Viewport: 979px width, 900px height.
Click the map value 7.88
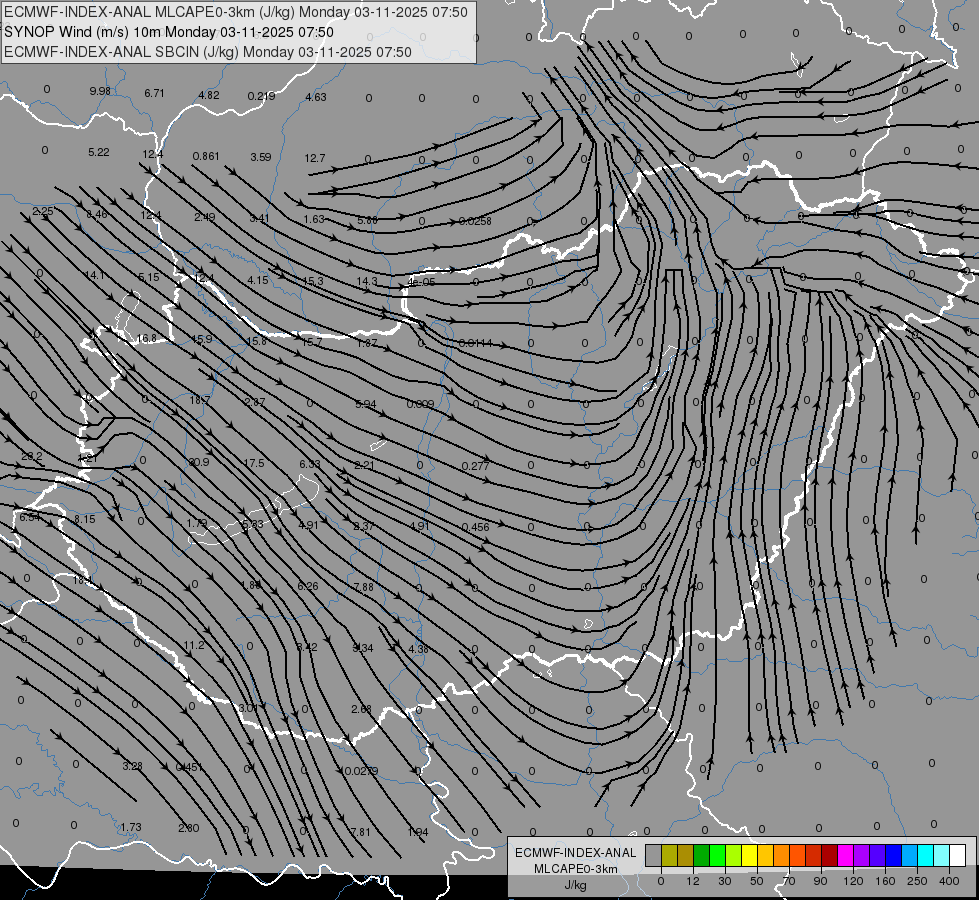coord(363,587)
